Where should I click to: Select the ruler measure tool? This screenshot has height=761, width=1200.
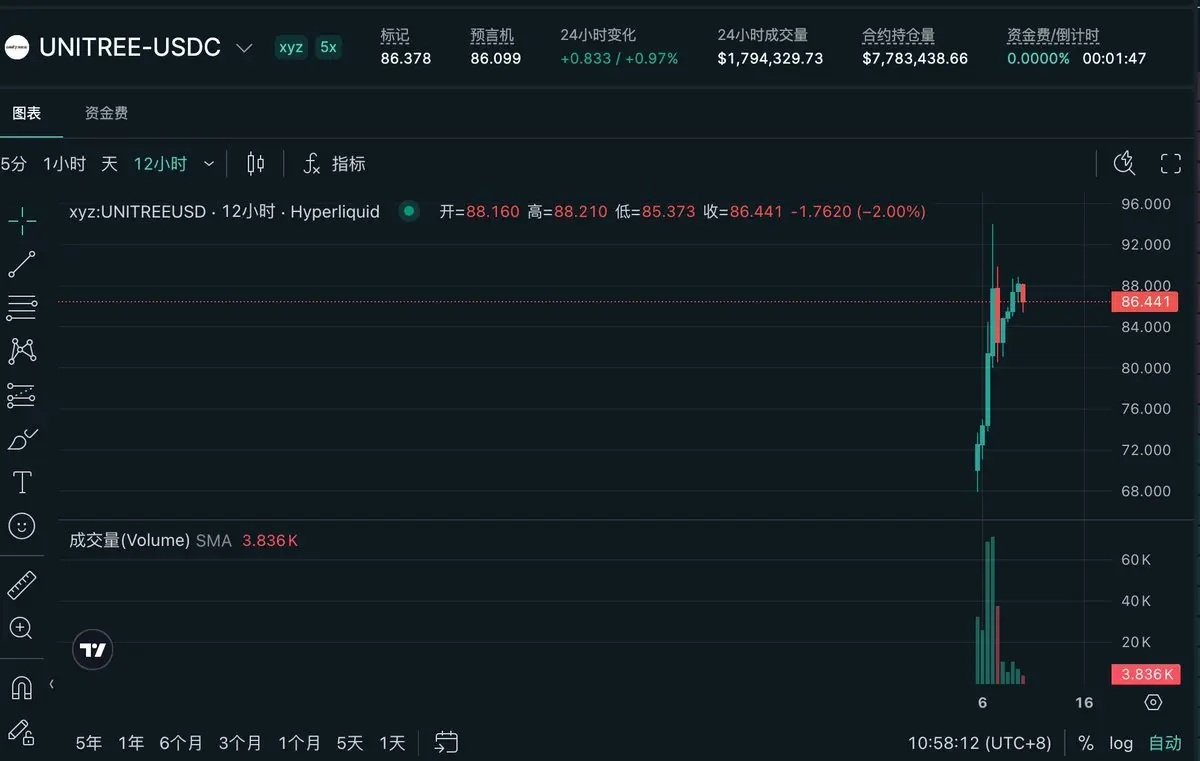22,585
